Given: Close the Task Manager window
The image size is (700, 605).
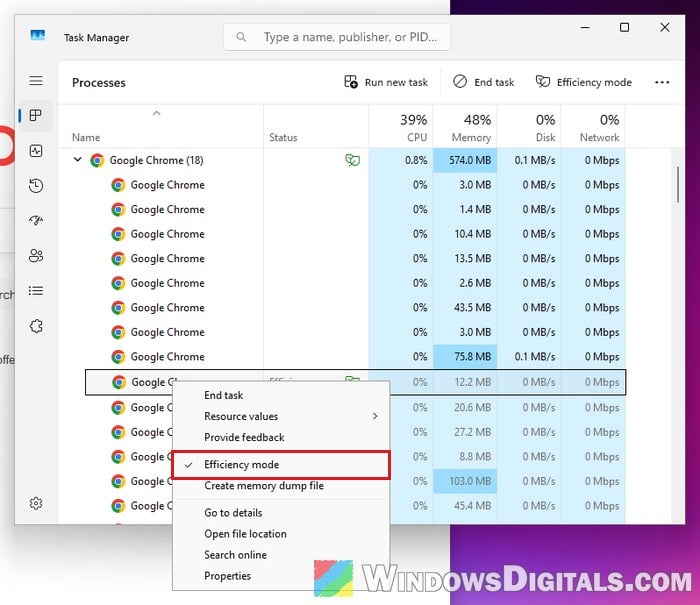Looking at the screenshot, I should 665,28.
